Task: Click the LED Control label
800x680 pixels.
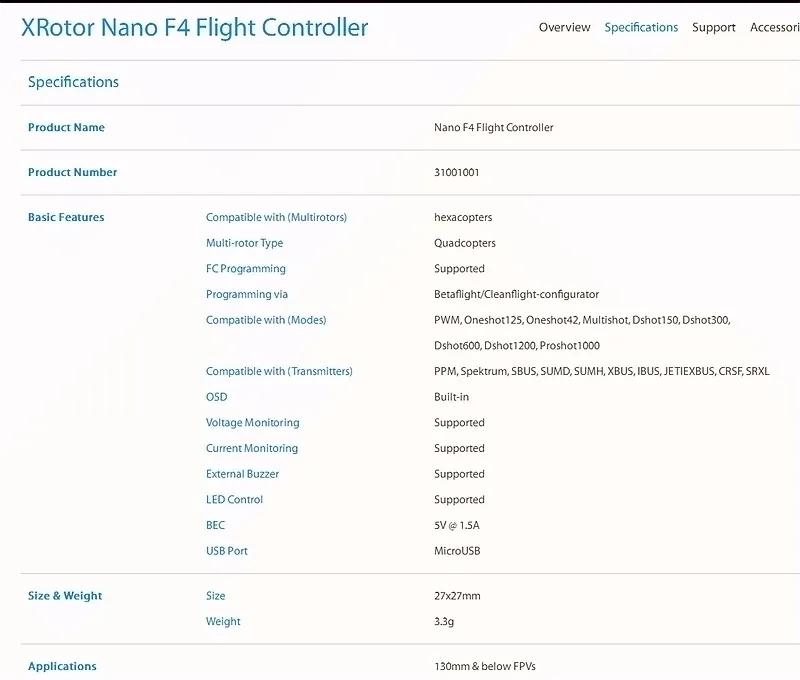Action: click(234, 499)
